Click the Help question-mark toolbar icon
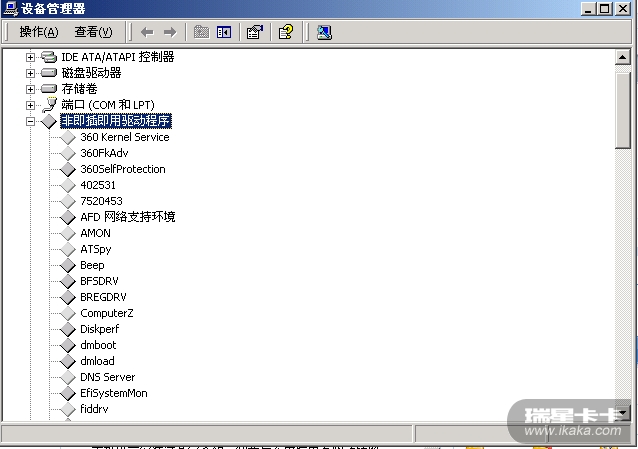Image resolution: width=638 pixels, height=449 pixels. (286, 32)
